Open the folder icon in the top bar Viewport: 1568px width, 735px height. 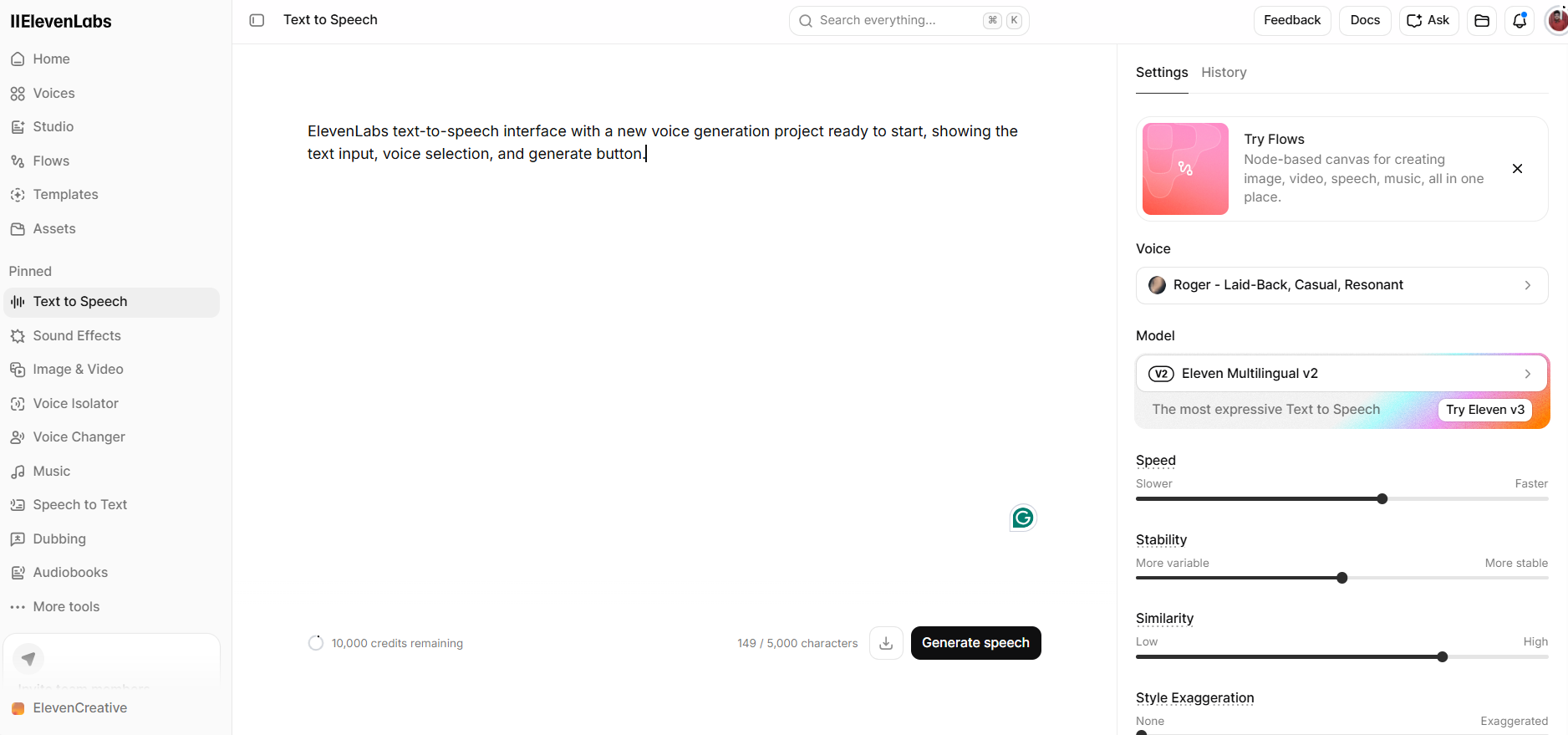coord(1482,21)
